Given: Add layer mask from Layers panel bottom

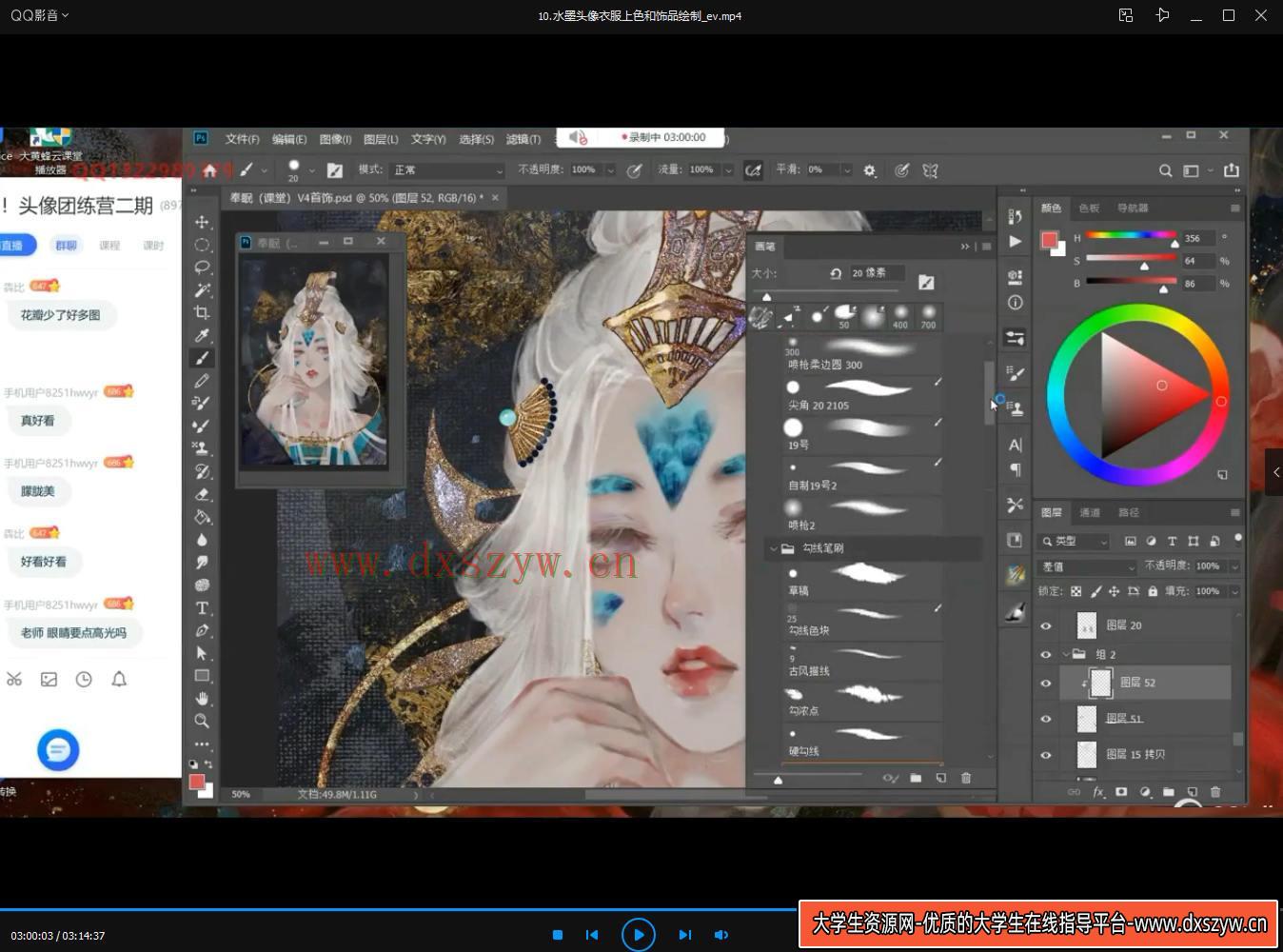Looking at the screenshot, I should (x=1121, y=792).
